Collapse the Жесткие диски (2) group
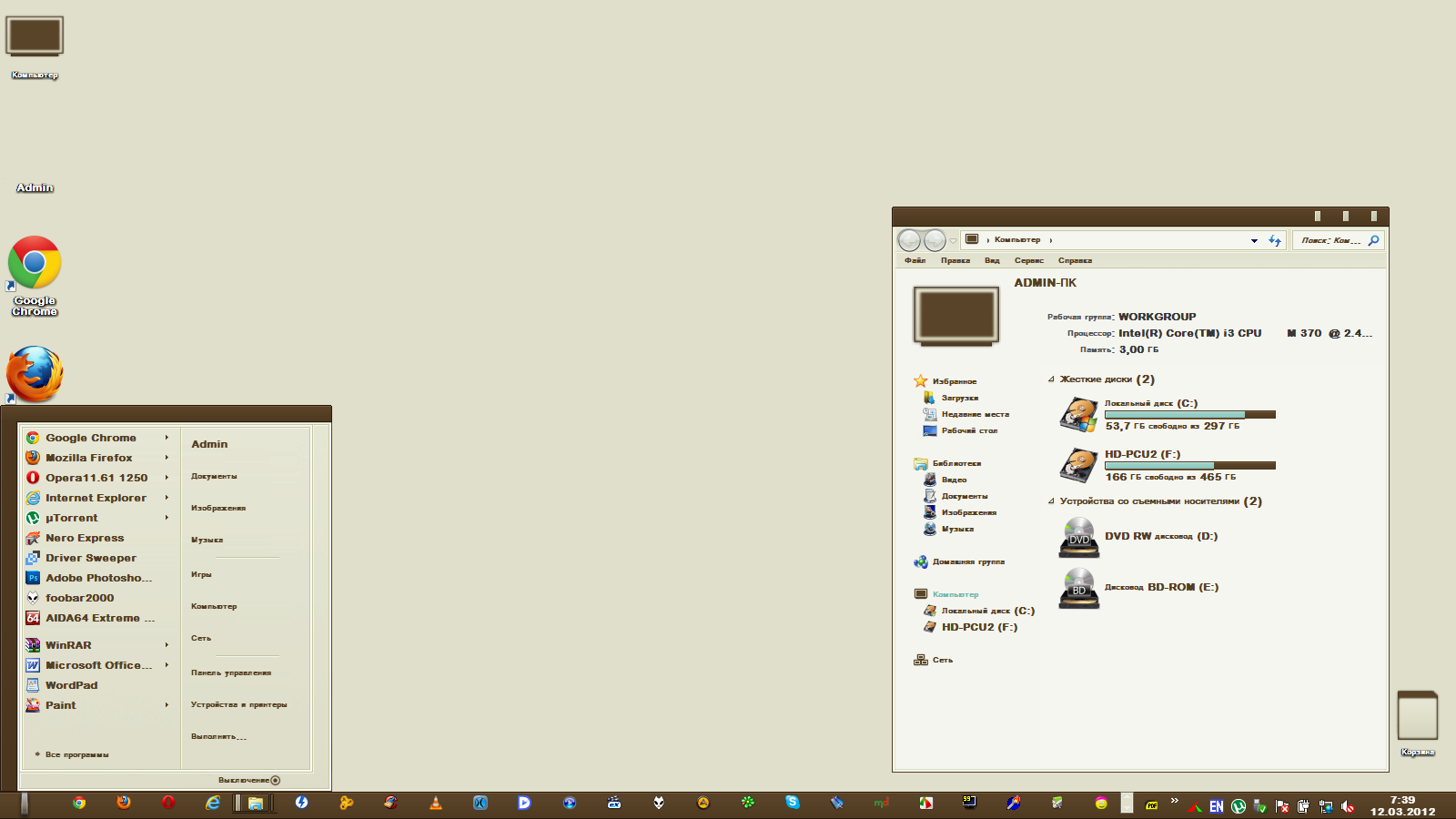The image size is (1456, 819). coord(1051,379)
